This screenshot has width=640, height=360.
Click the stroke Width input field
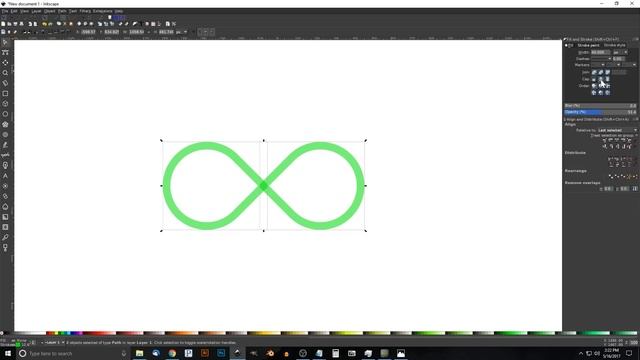600,52
